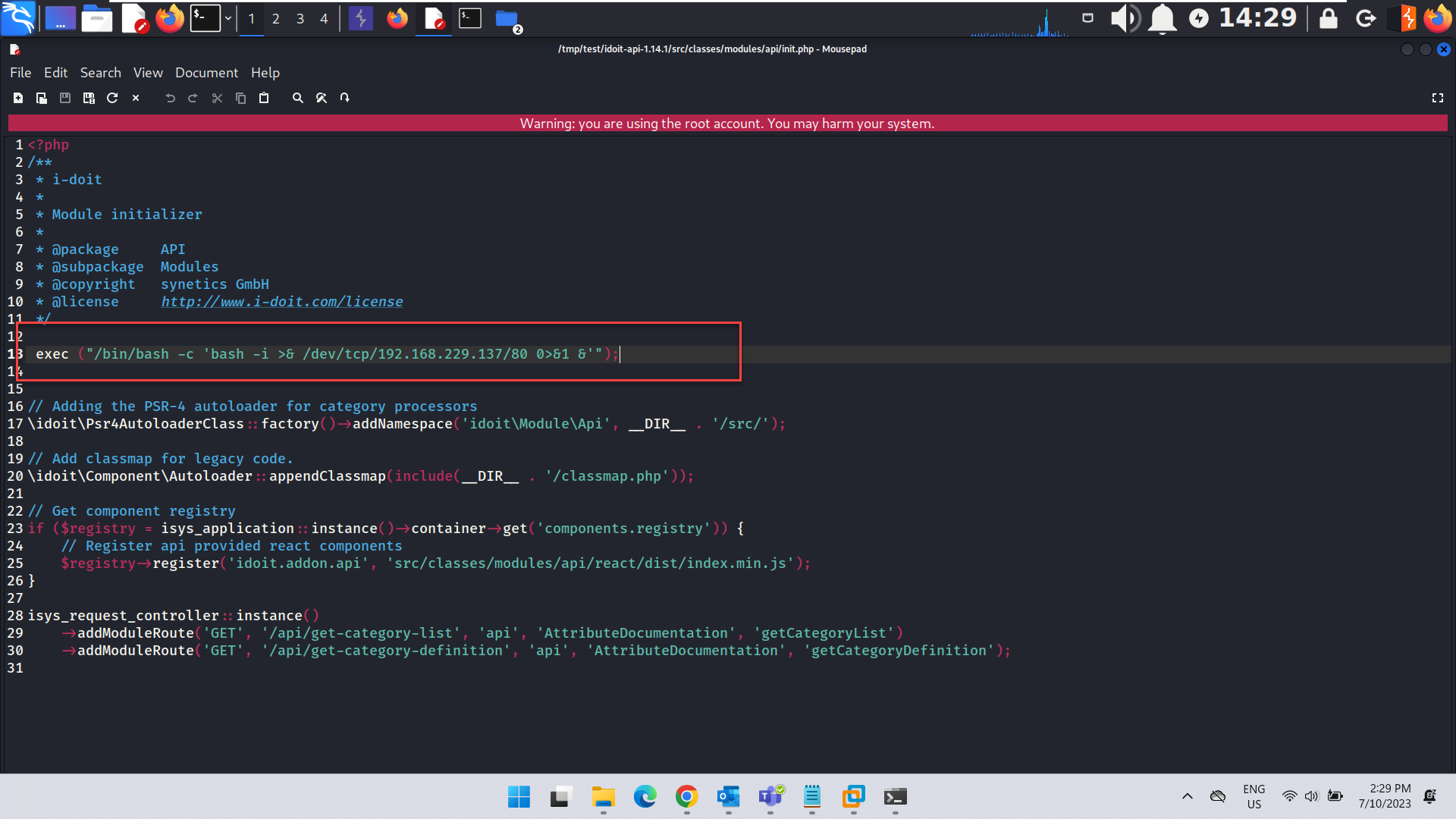
Task: Expand the terminal profile dropdown on the panel
Action: (228, 17)
